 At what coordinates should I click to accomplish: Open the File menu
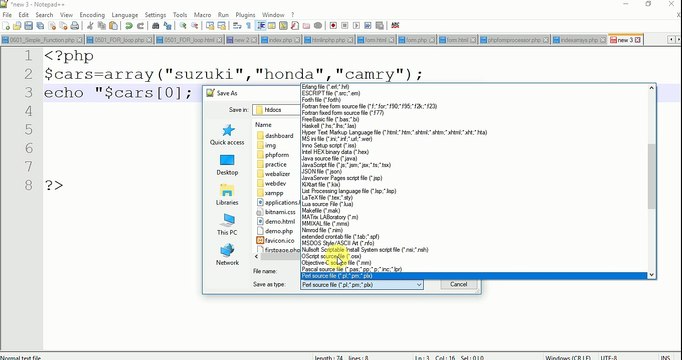[x=7, y=15]
